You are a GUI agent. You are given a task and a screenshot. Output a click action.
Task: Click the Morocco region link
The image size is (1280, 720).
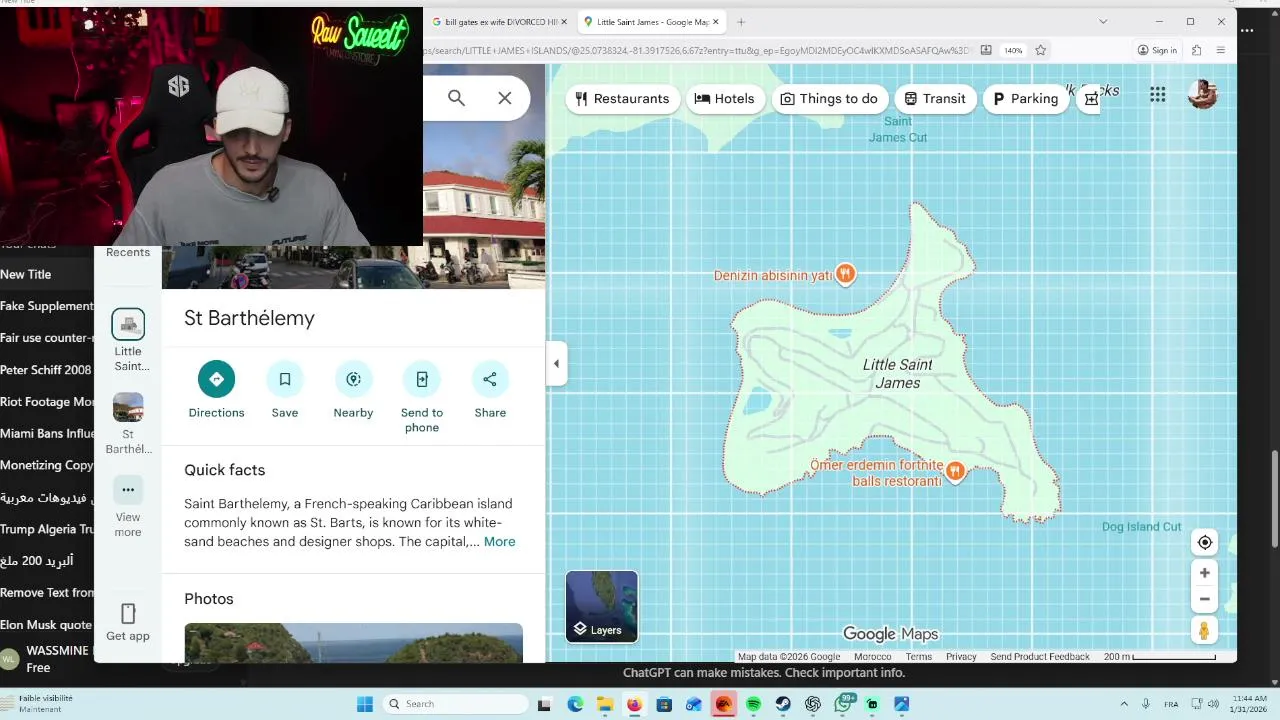click(873, 657)
